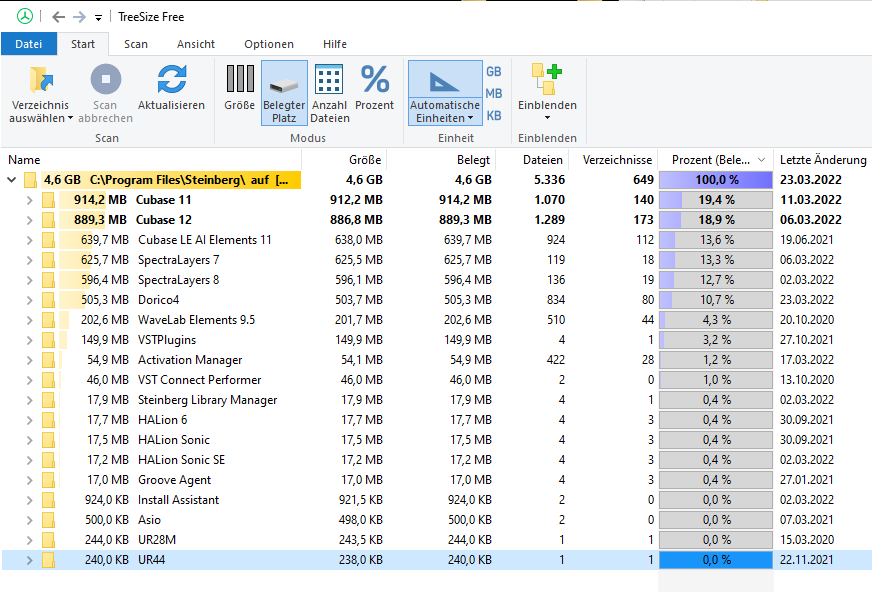Click the Aktualisieren refresh icon
This screenshot has width=872, height=592.
tap(171, 80)
